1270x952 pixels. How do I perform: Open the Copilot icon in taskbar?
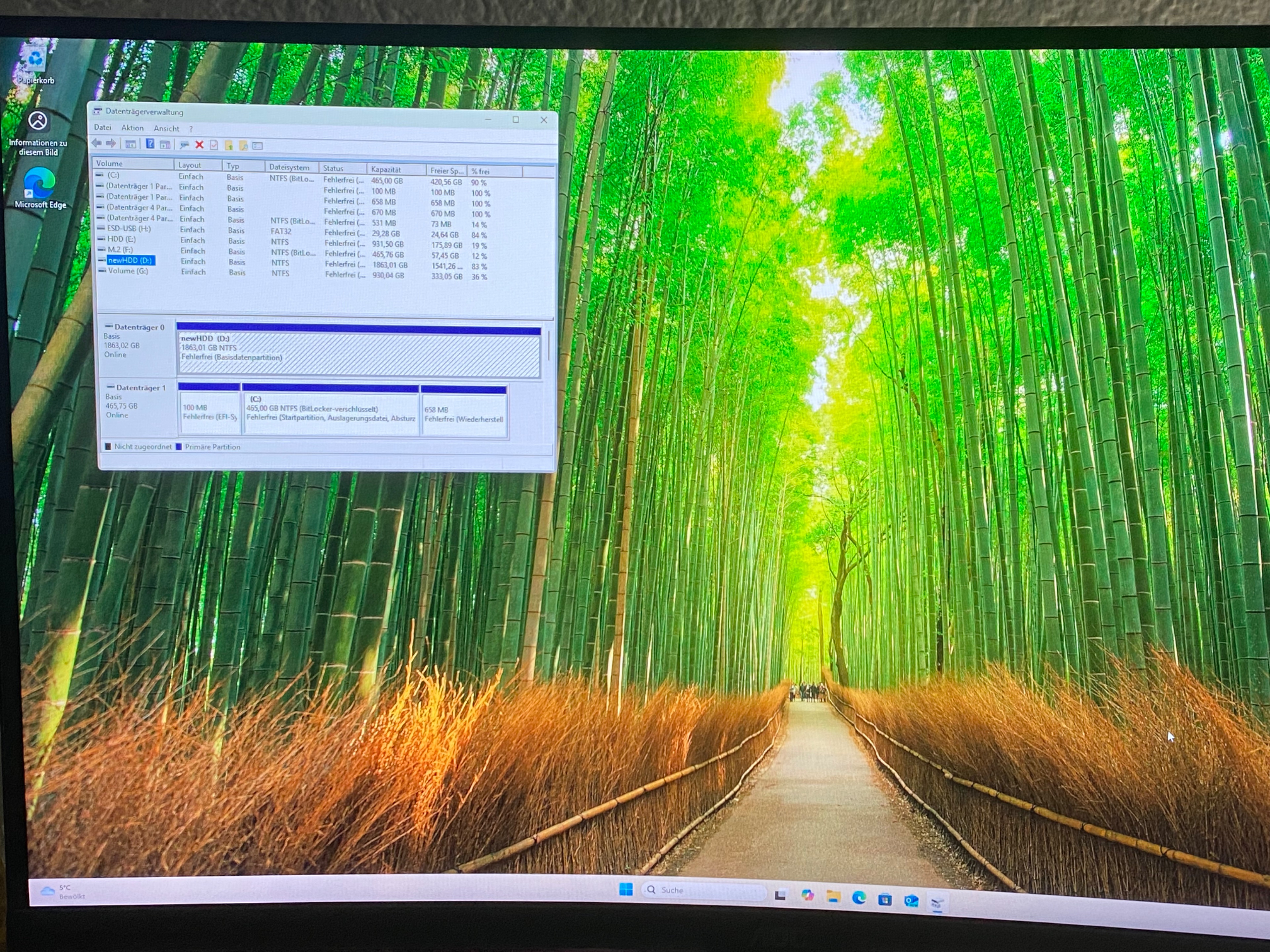[807, 895]
